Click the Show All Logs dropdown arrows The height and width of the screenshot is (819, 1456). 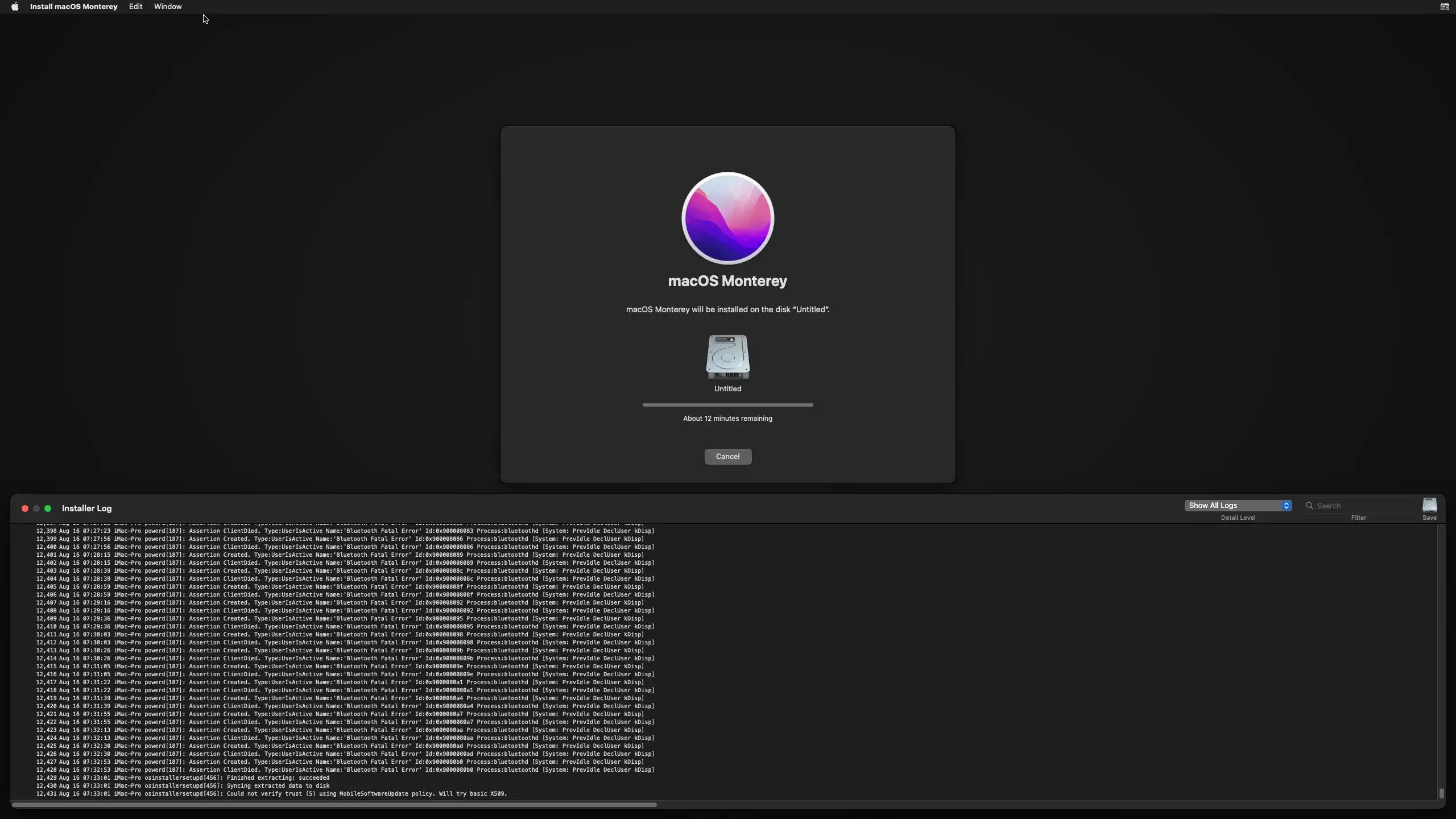[x=1286, y=506]
